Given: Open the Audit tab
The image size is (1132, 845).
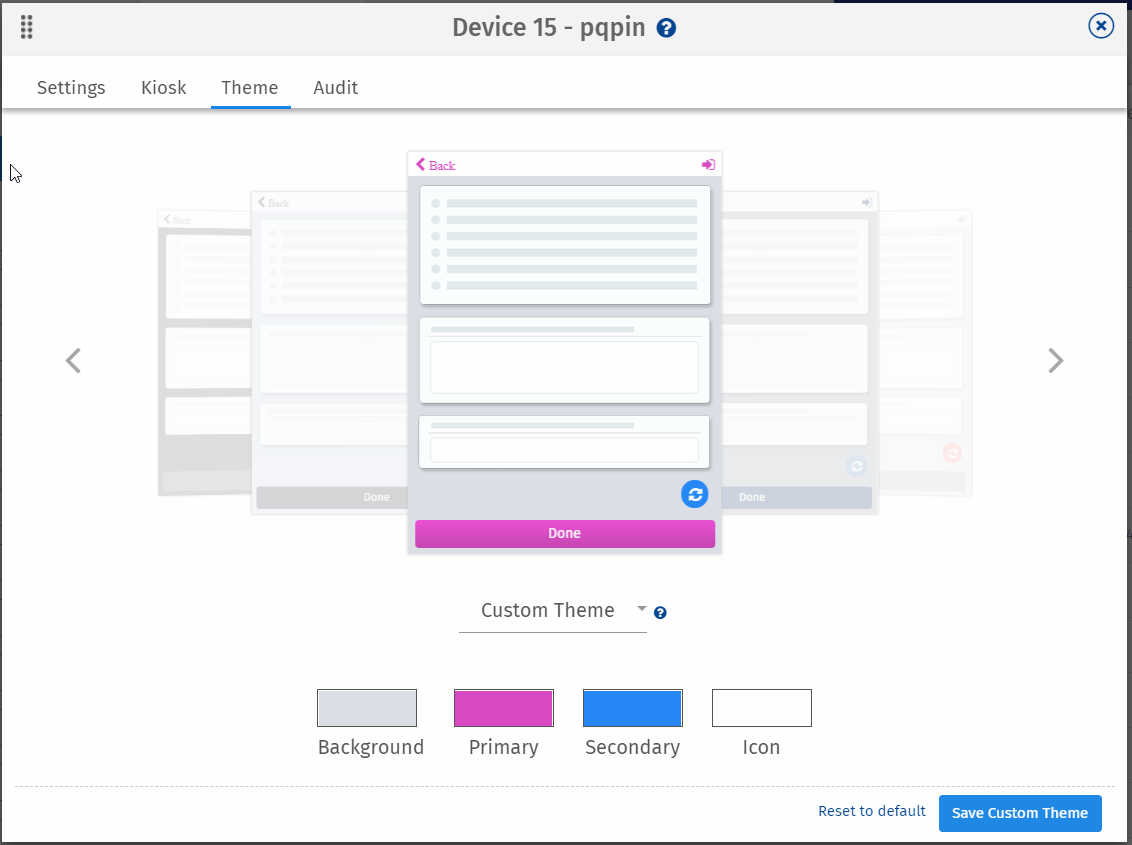Looking at the screenshot, I should [335, 88].
